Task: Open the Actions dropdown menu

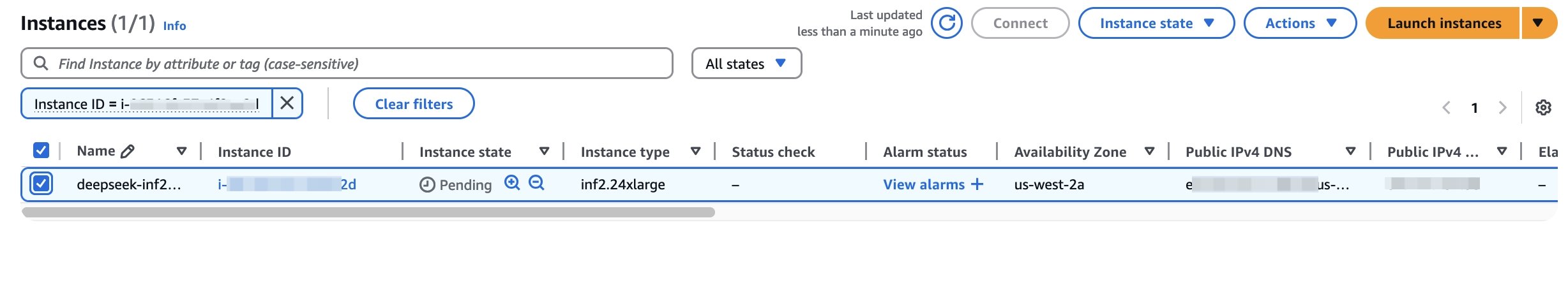Action: tap(1300, 23)
